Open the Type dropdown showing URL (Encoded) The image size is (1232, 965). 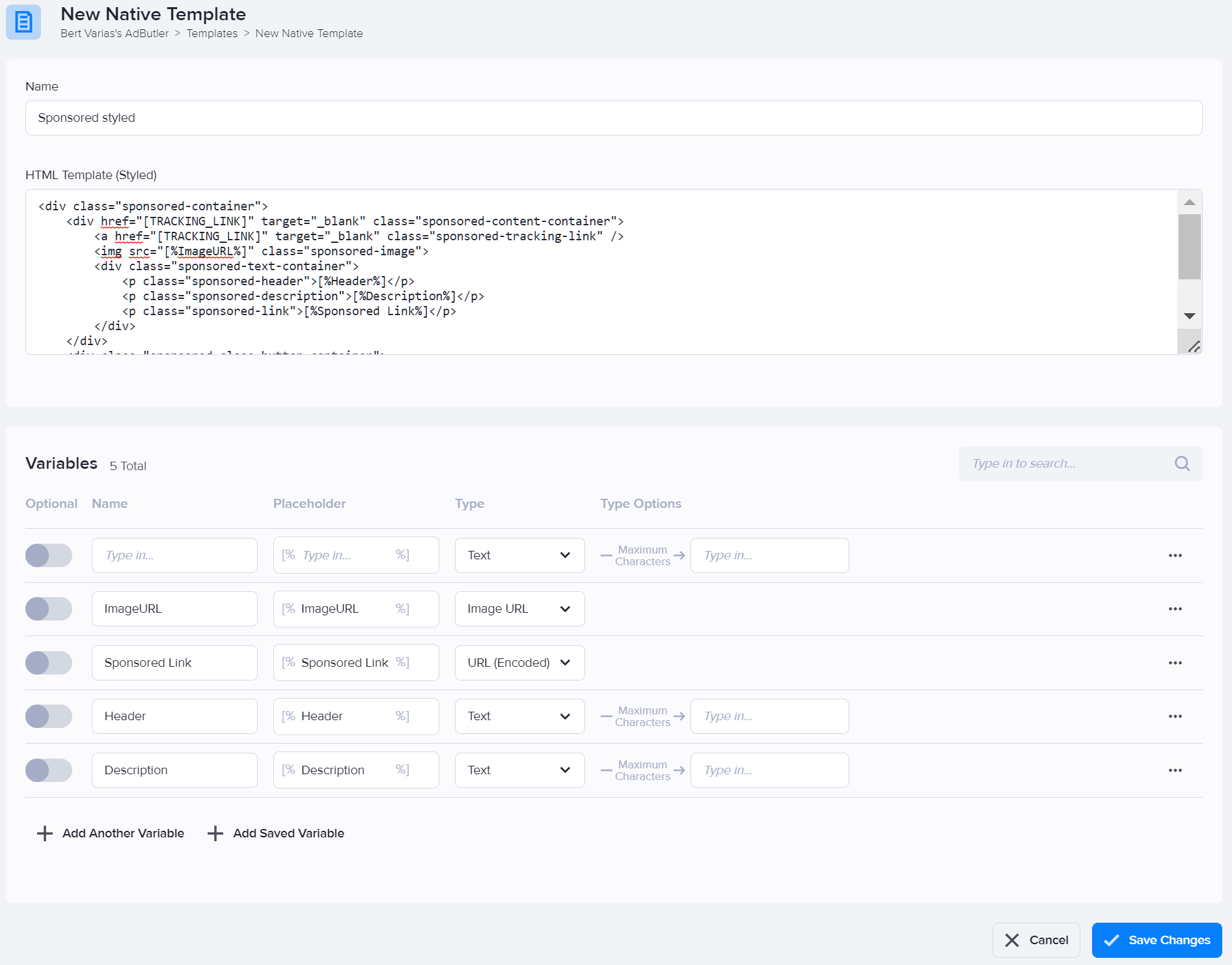(x=519, y=662)
